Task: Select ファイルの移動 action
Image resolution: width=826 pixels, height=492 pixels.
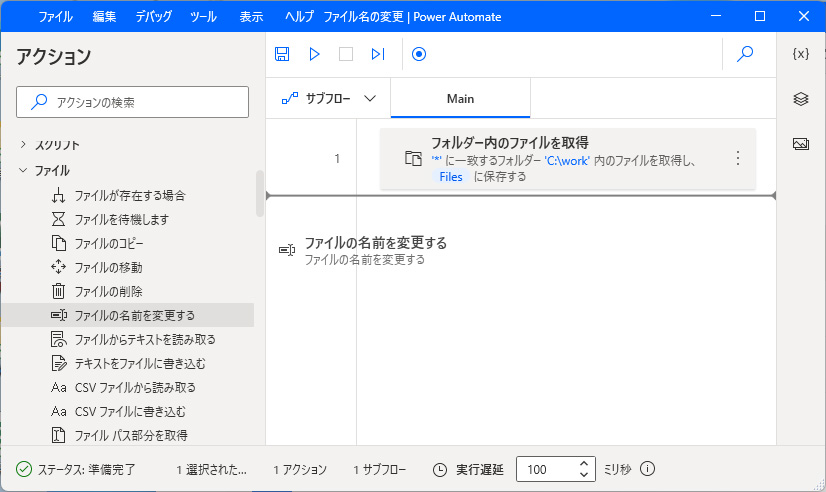Action: click(108, 268)
